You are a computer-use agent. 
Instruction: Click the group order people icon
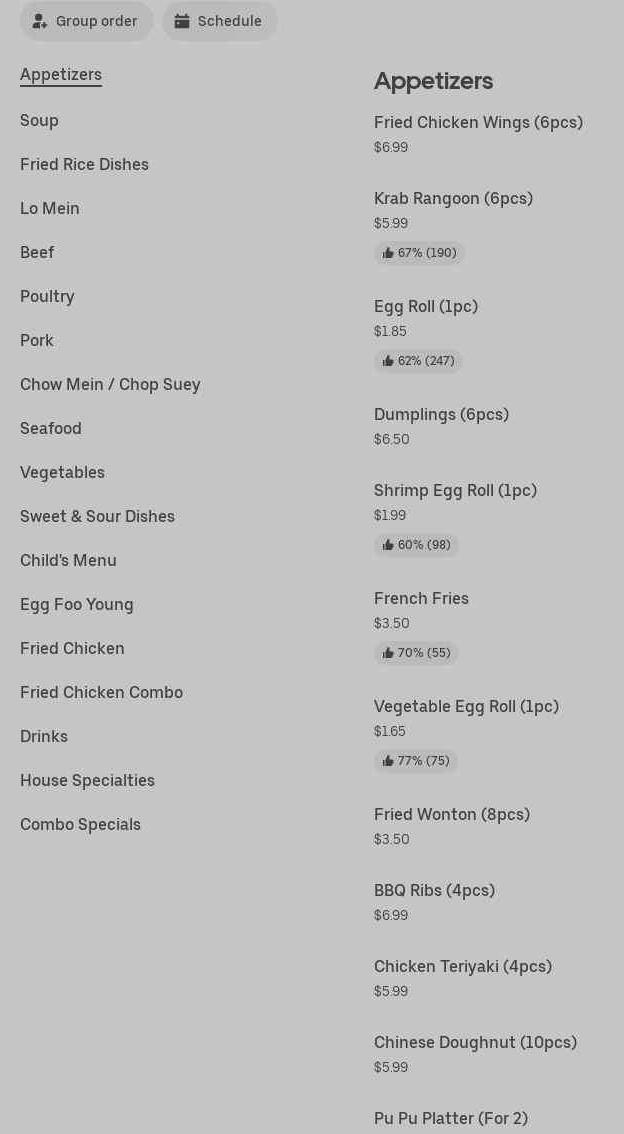pyautogui.click(x=40, y=21)
